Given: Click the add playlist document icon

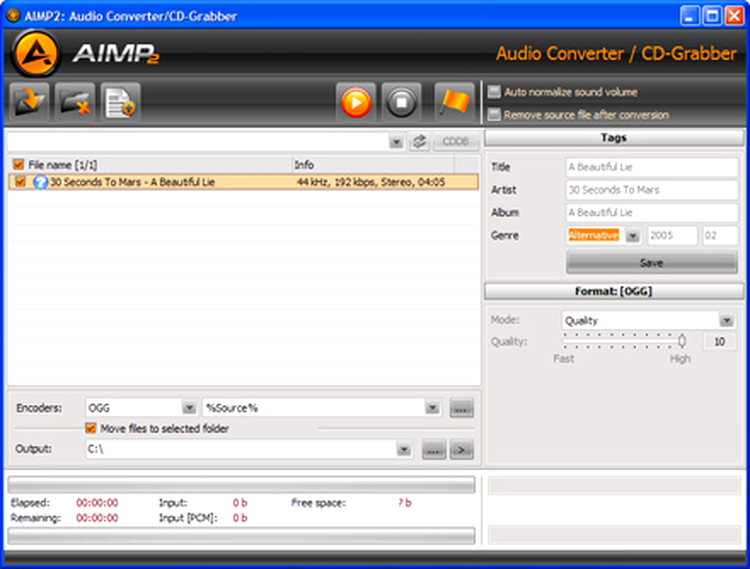Looking at the screenshot, I should tap(121, 102).
